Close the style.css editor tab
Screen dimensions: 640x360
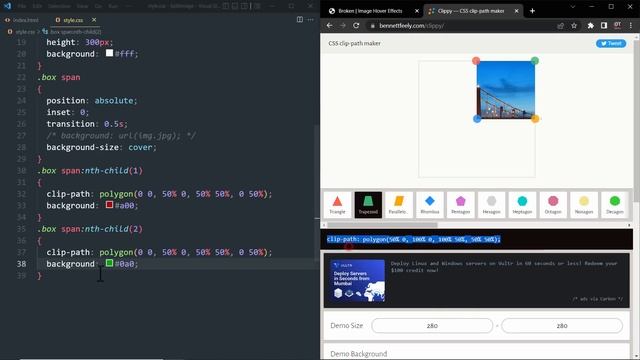[x=94, y=20]
